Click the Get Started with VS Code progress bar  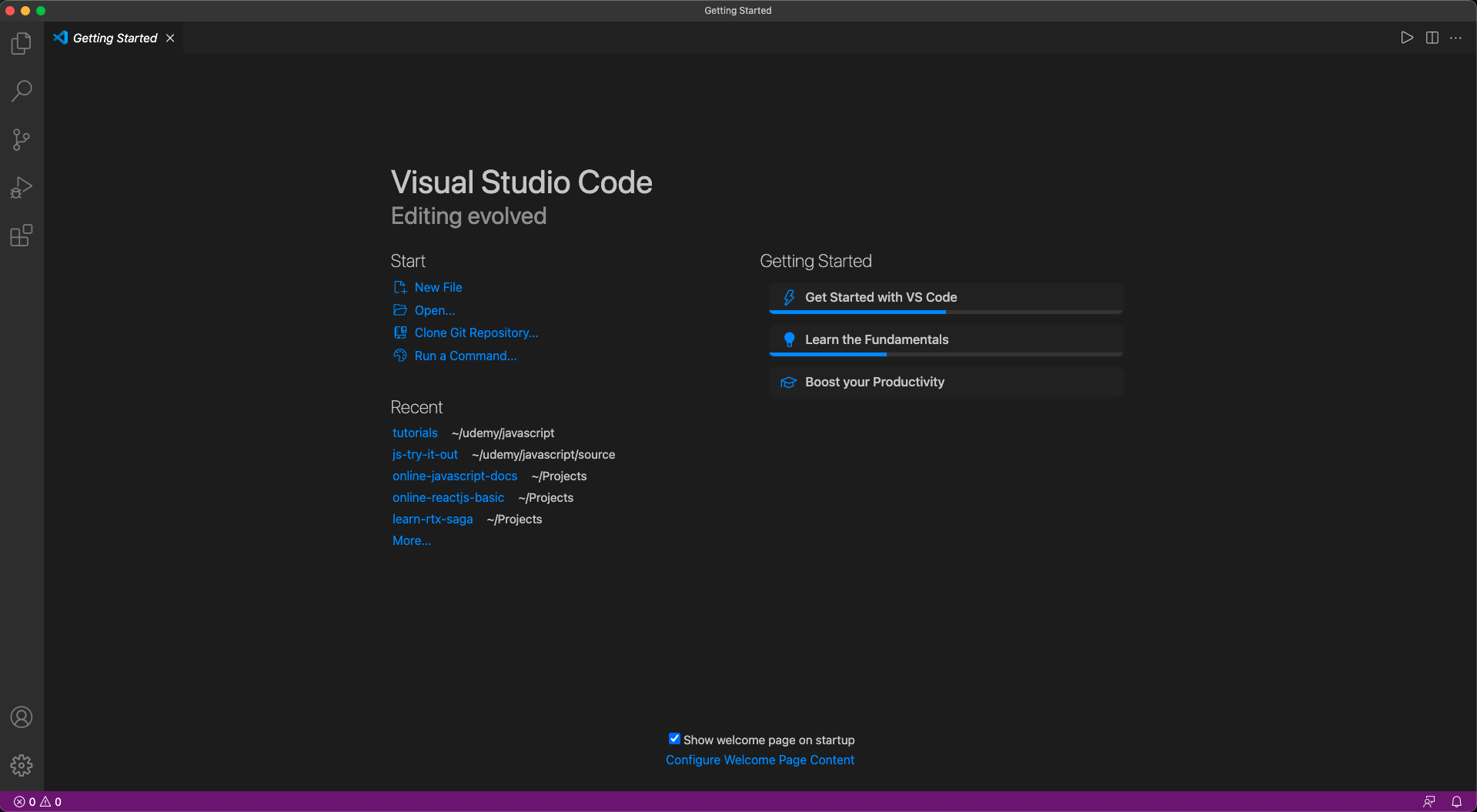pos(946,312)
